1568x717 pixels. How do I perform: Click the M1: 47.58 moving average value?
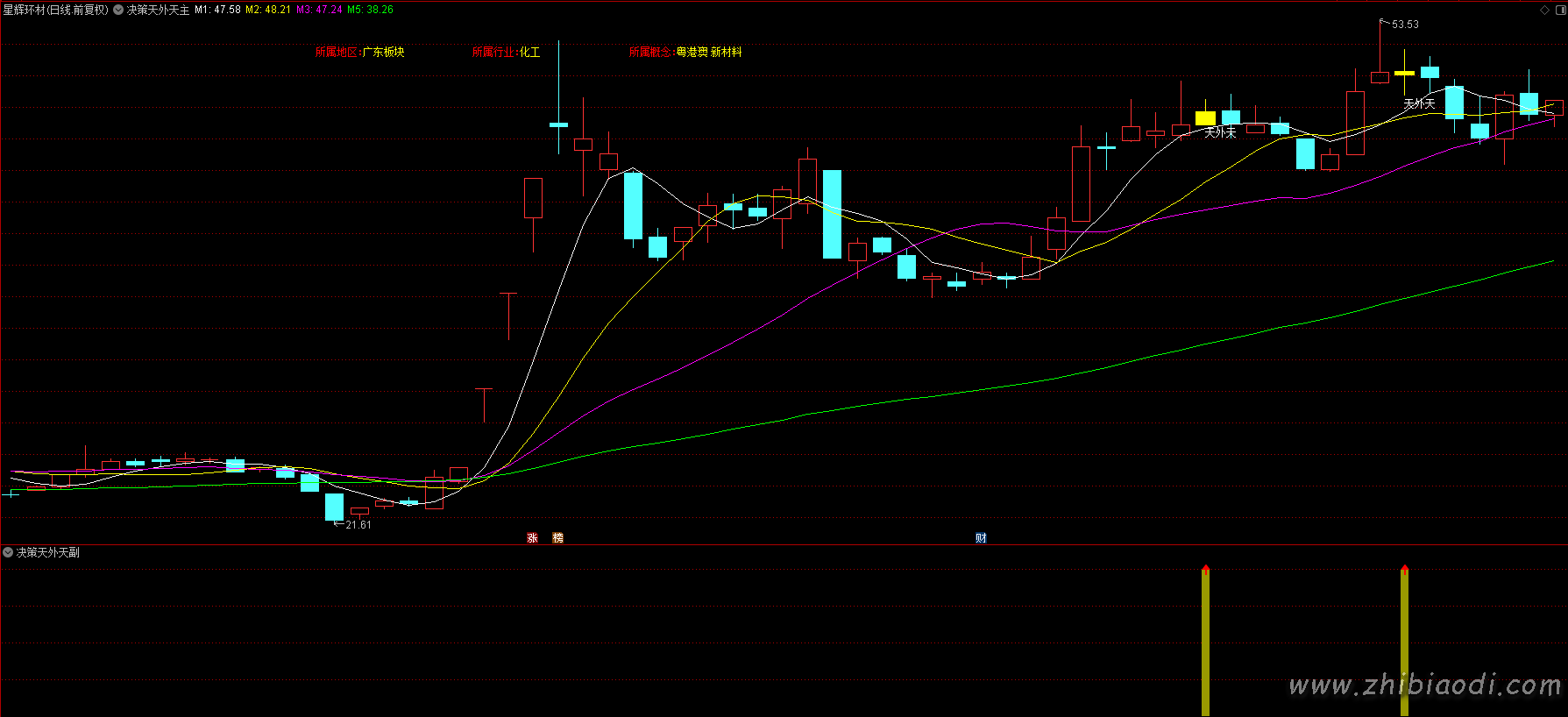click(x=217, y=10)
